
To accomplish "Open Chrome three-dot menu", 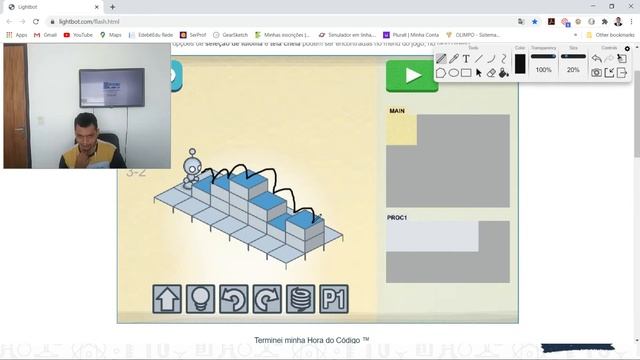I will coord(631,22).
